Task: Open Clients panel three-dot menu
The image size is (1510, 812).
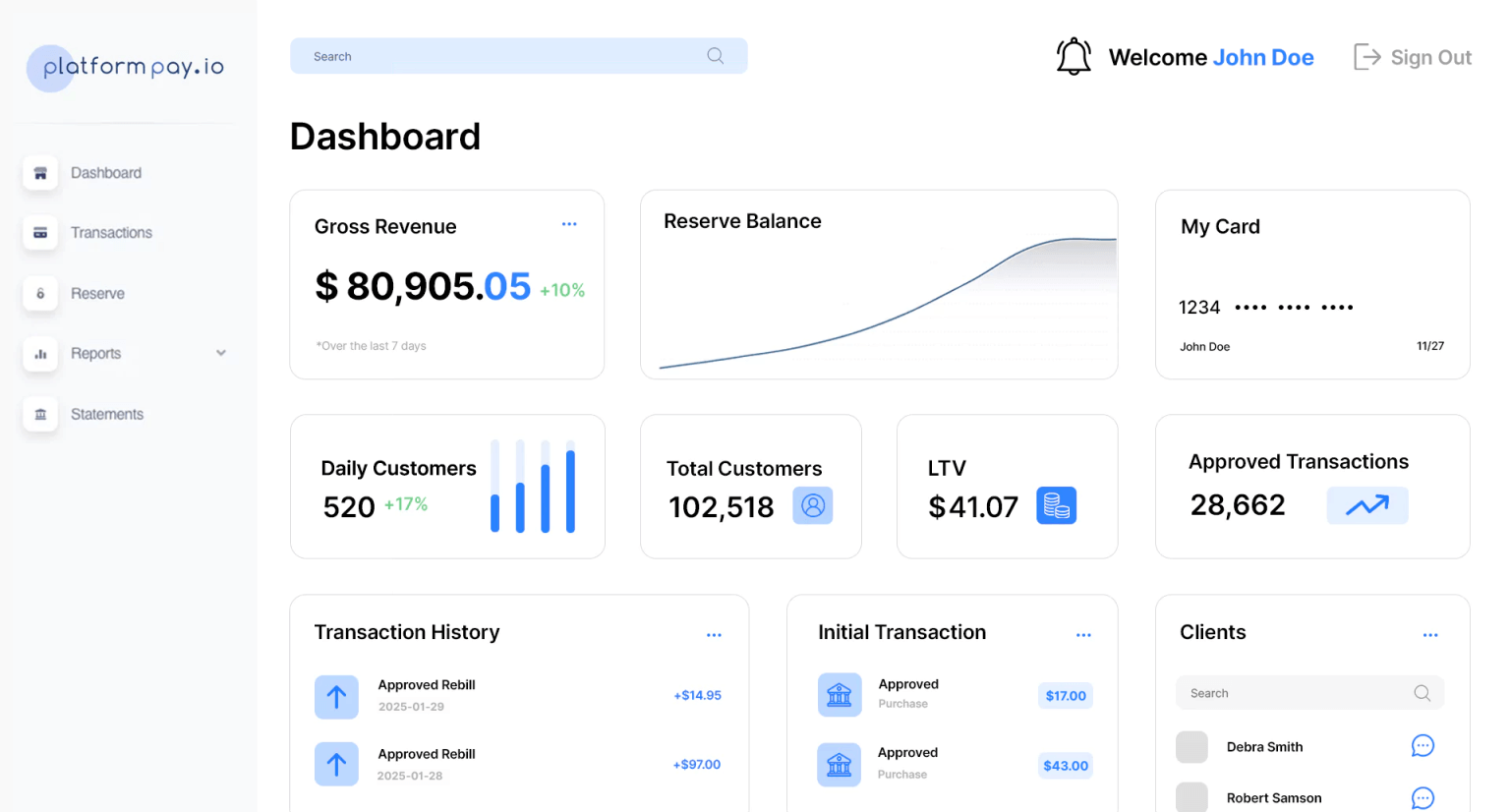Action: pyautogui.click(x=1430, y=635)
